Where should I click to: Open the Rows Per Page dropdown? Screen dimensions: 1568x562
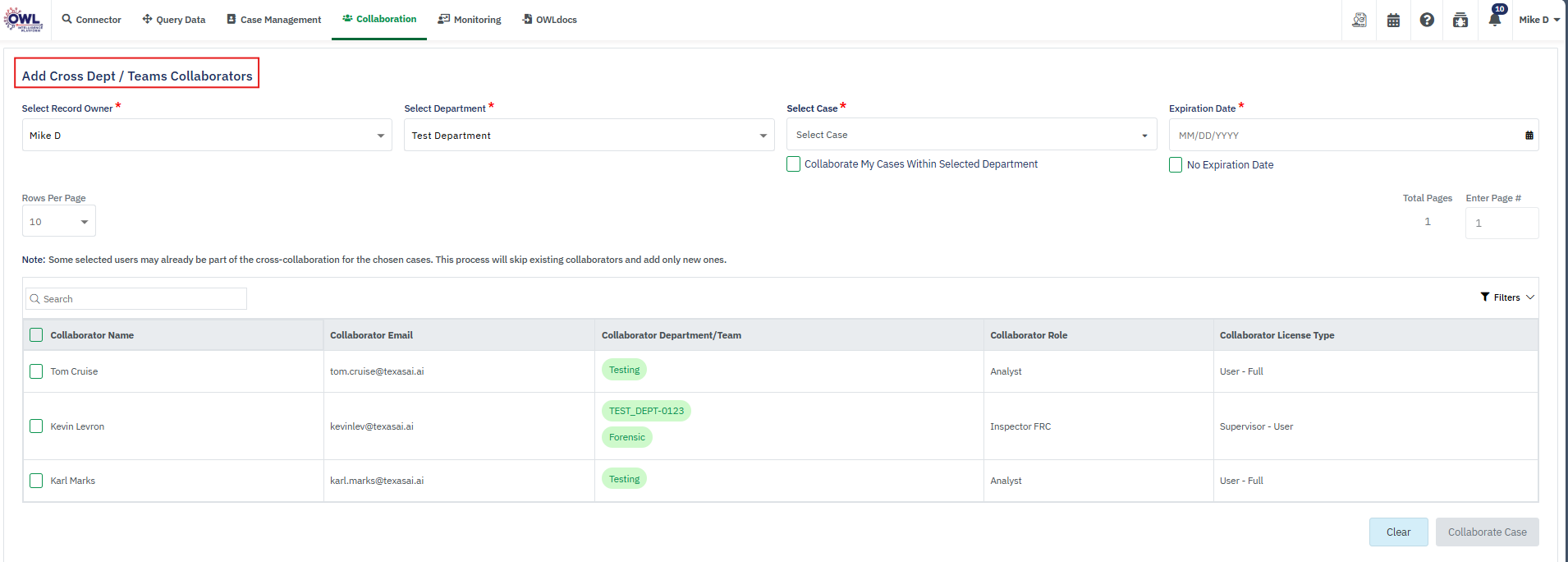click(58, 222)
